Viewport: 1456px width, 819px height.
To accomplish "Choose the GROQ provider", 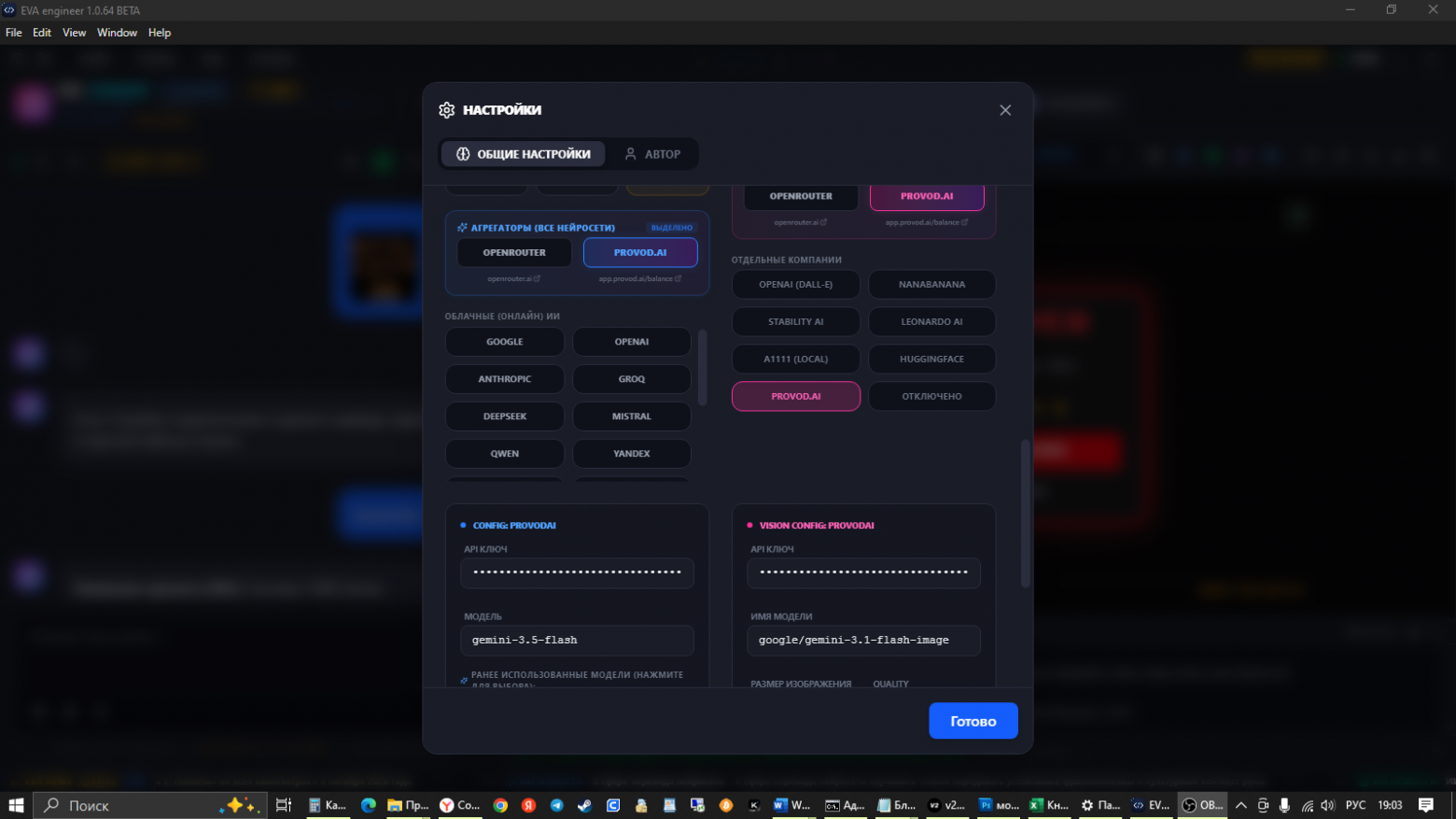I will coord(632,379).
